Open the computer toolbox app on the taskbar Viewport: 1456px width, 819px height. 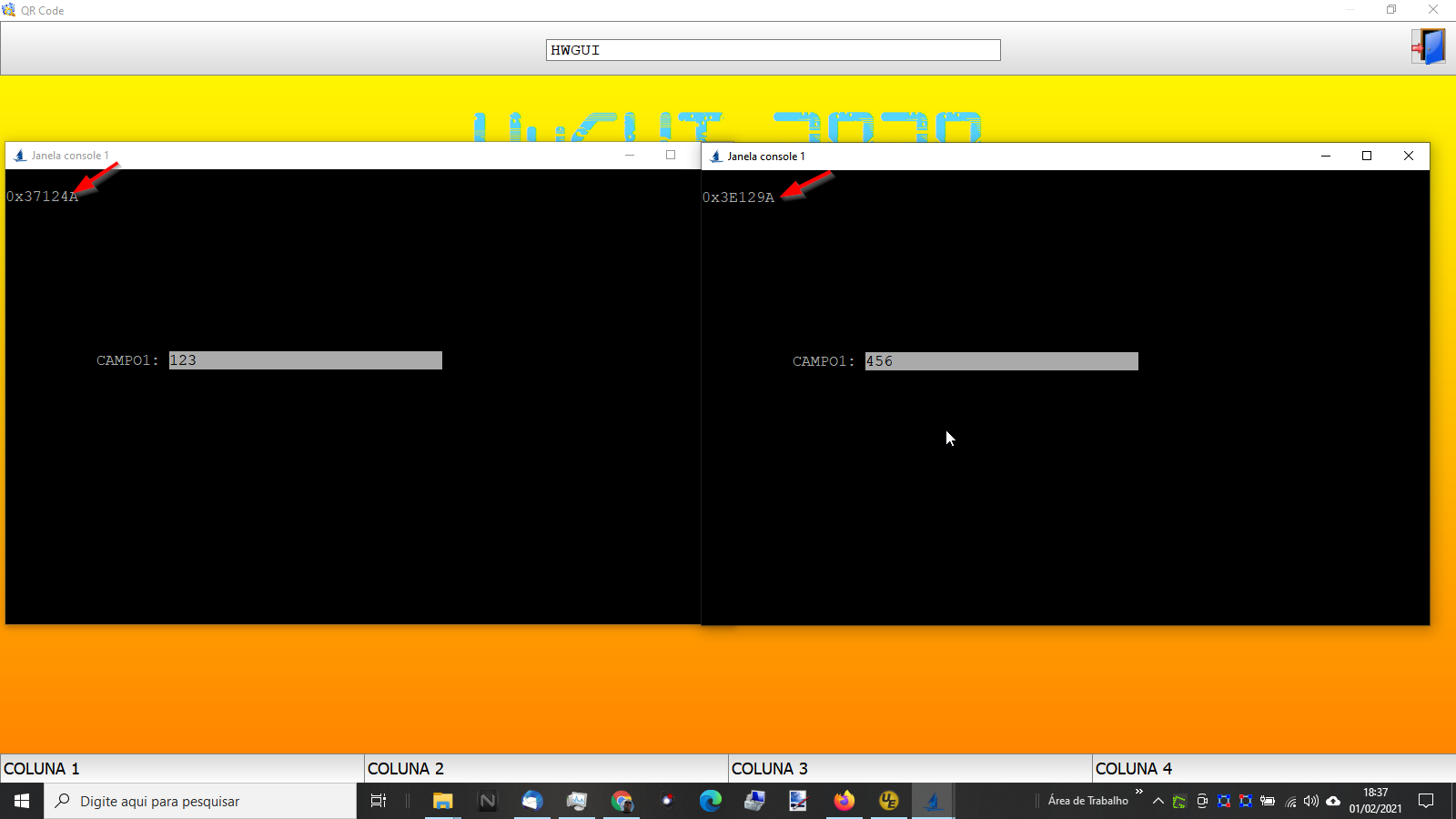point(755,801)
